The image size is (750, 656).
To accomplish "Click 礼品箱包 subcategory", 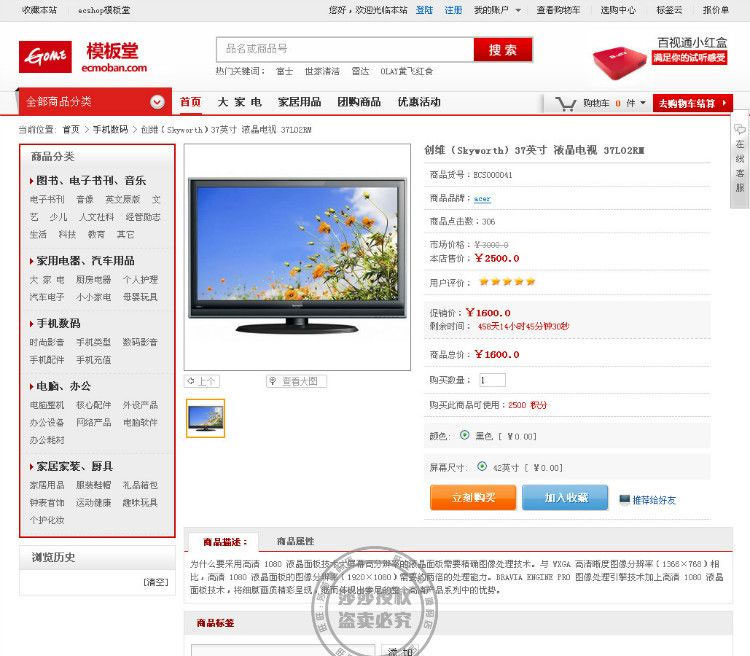I will [x=140, y=485].
